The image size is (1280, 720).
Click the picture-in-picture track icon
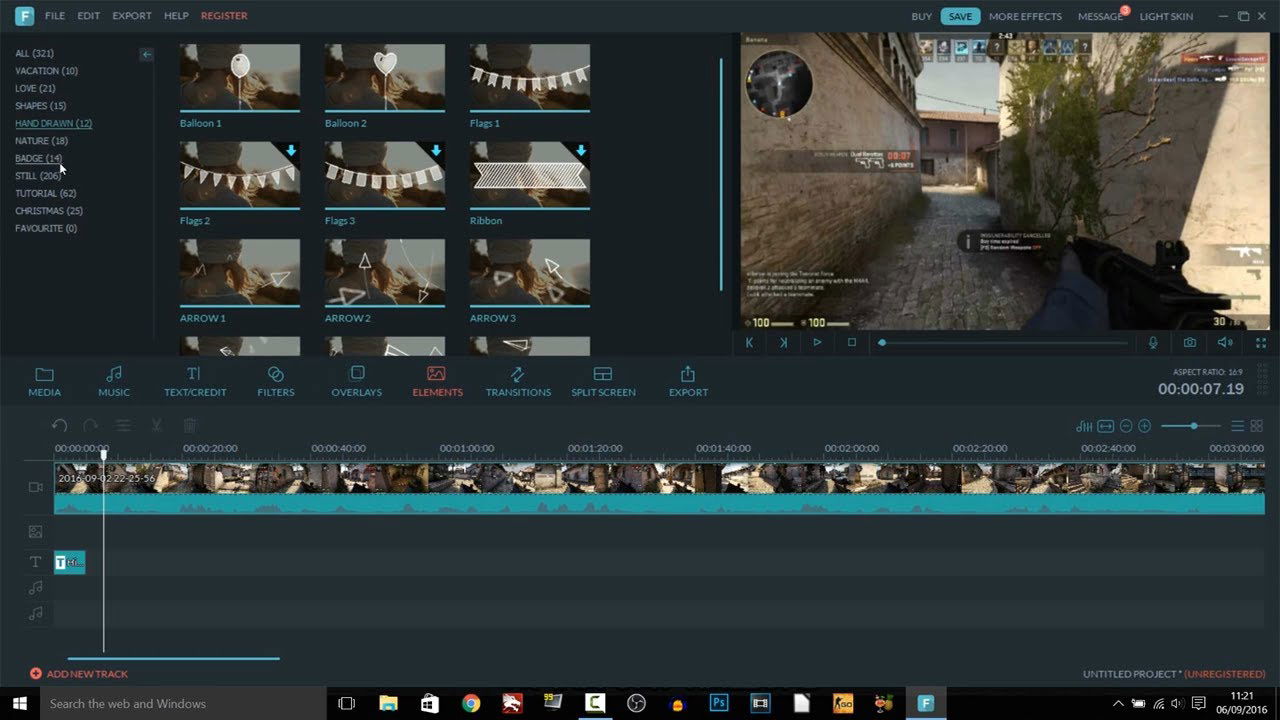(x=36, y=532)
